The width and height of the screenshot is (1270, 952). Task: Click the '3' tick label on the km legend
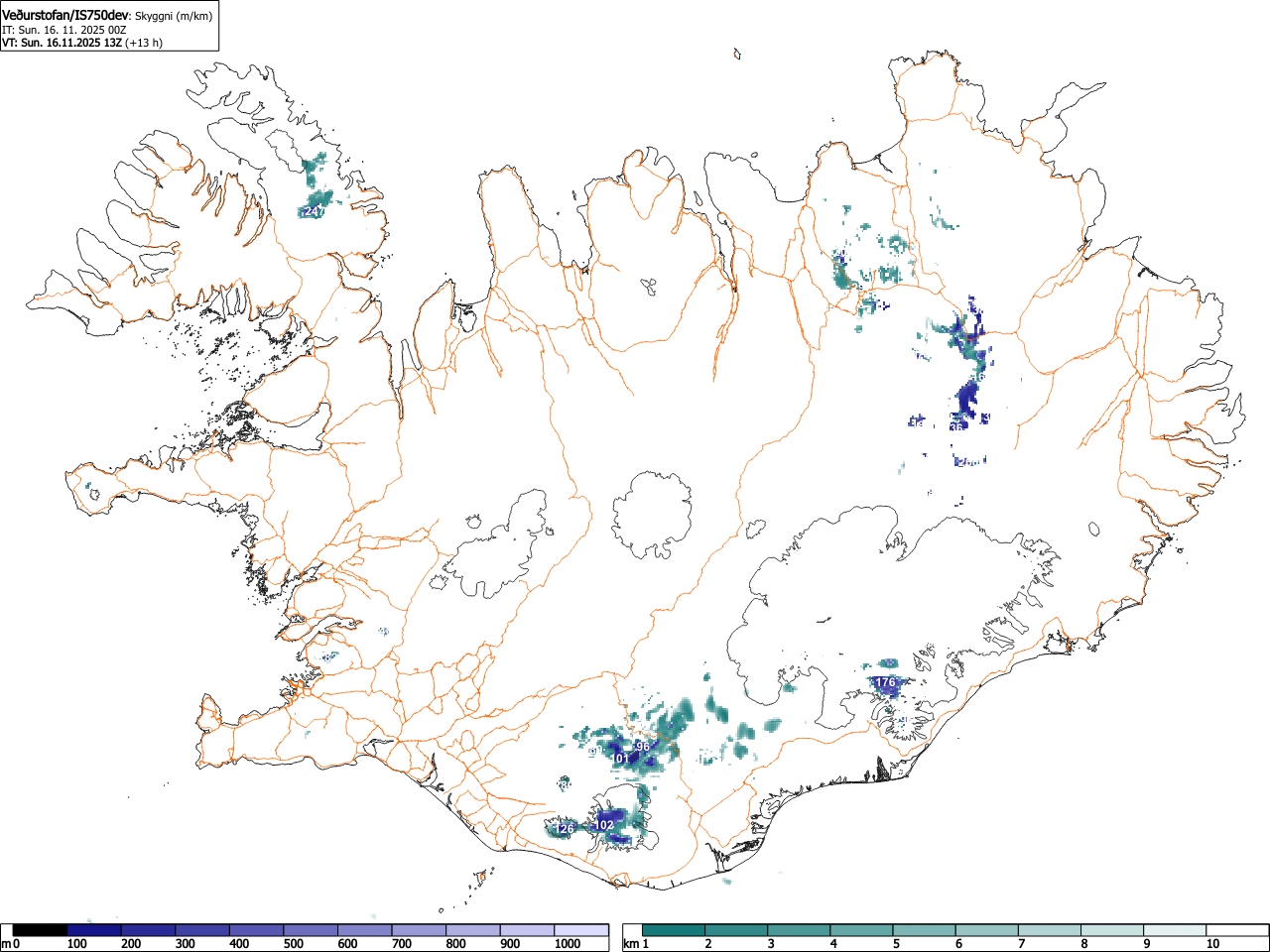click(771, 944)
